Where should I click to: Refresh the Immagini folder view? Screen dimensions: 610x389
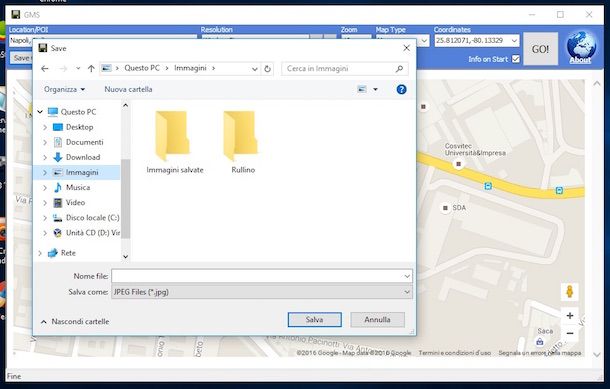[x=267, y=69]
